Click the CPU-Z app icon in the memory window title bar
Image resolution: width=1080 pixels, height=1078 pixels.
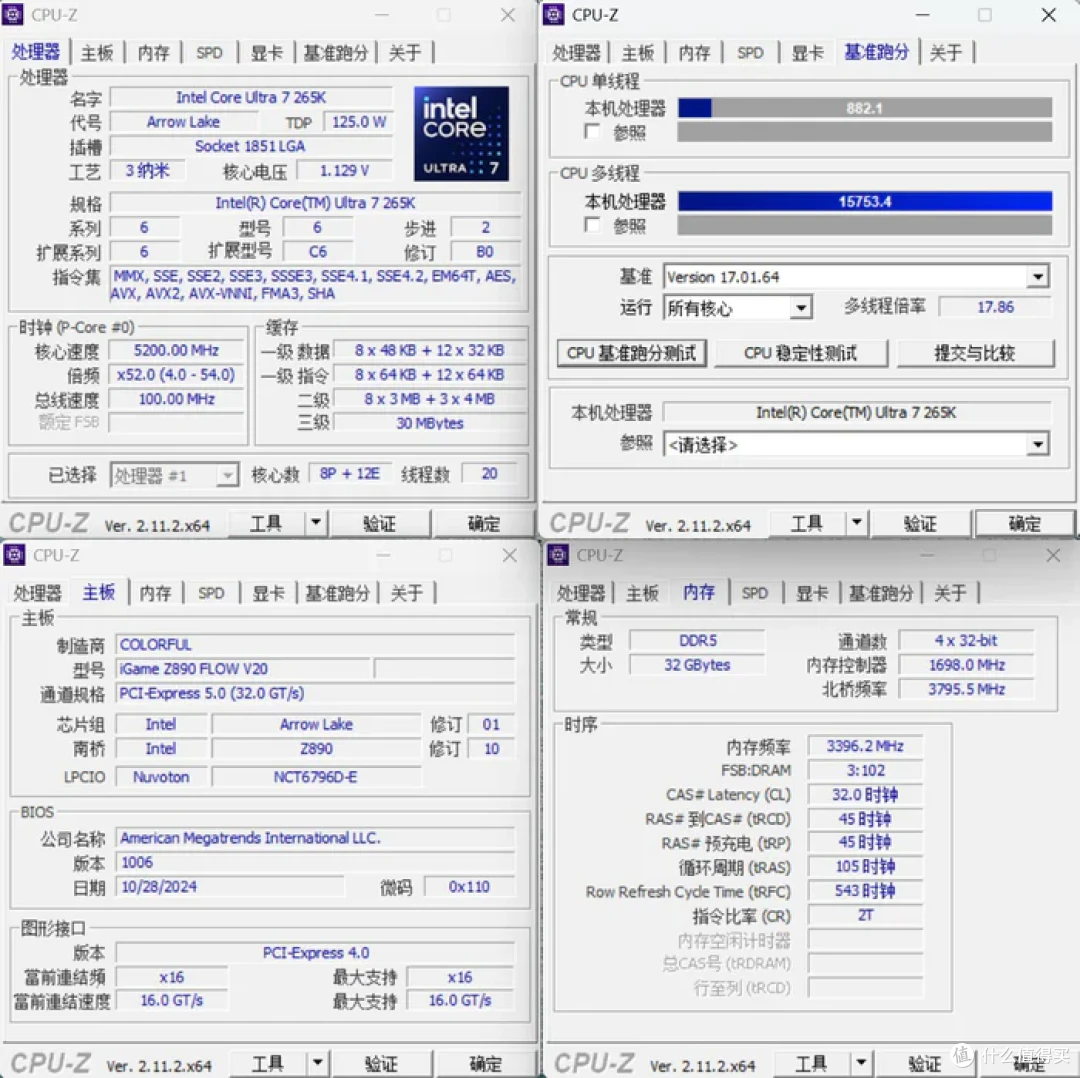558,555
